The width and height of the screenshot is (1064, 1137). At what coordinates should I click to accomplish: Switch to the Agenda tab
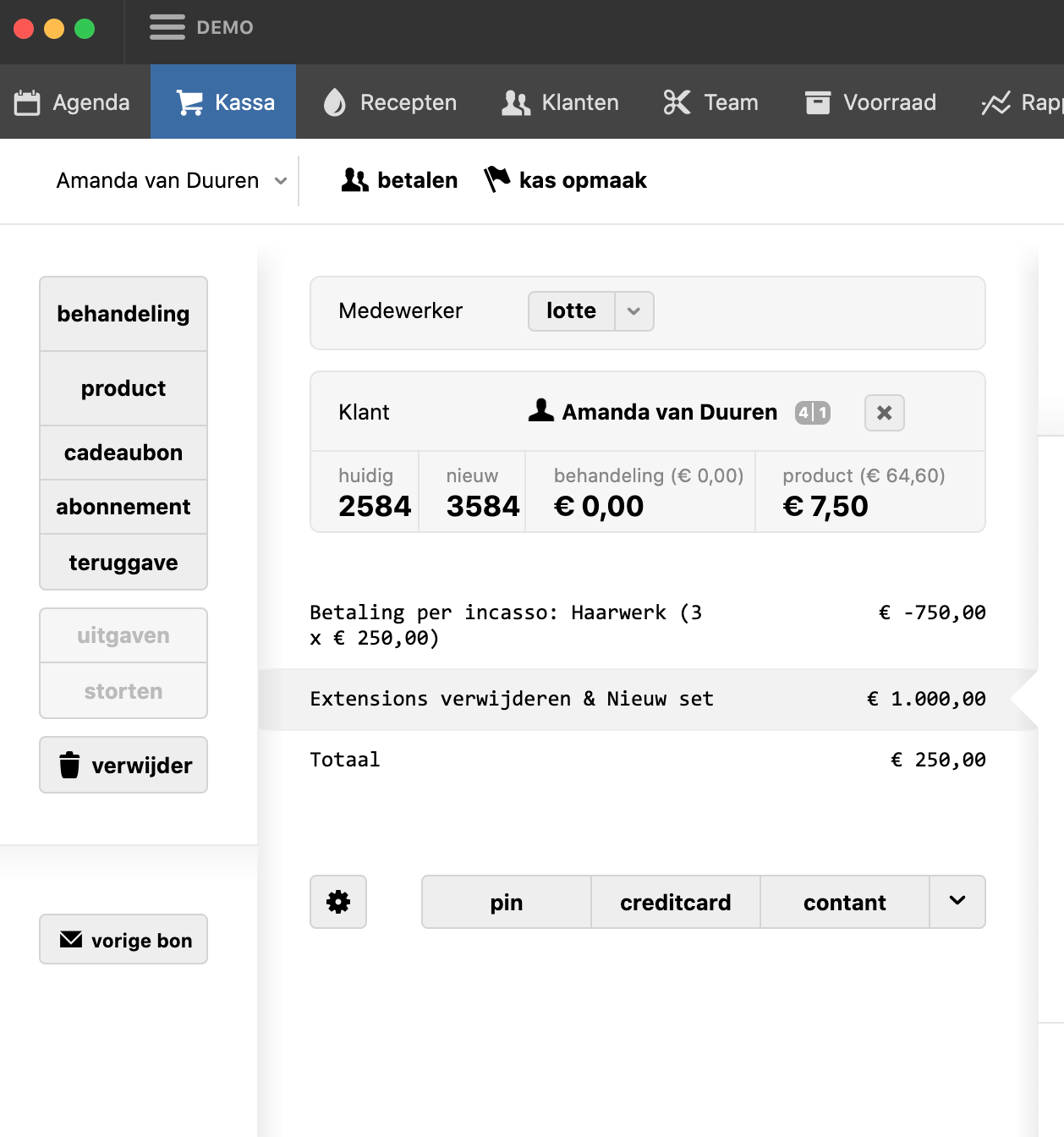[x=74, y=102]
